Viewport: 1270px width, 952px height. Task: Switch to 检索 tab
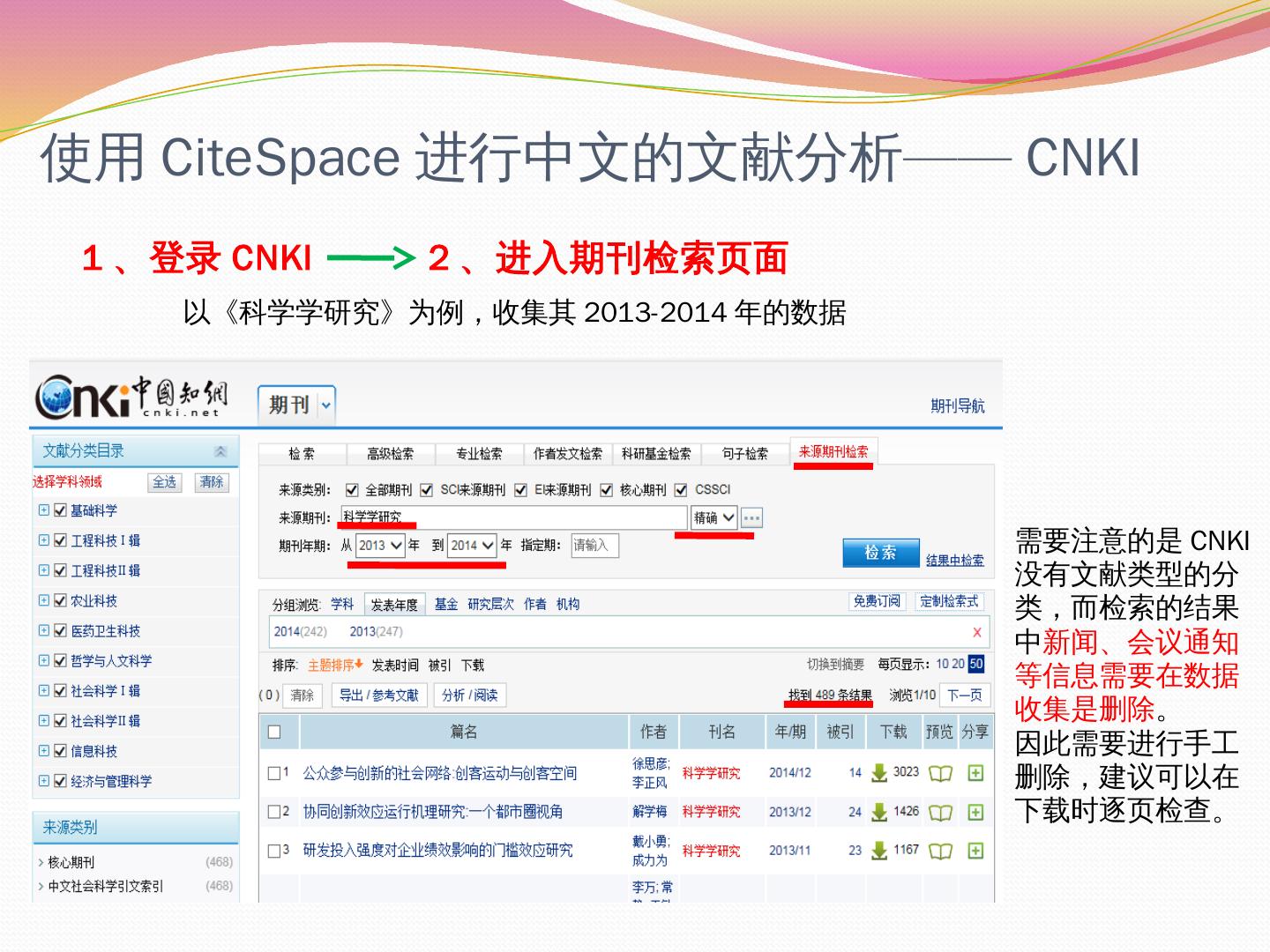302,454
